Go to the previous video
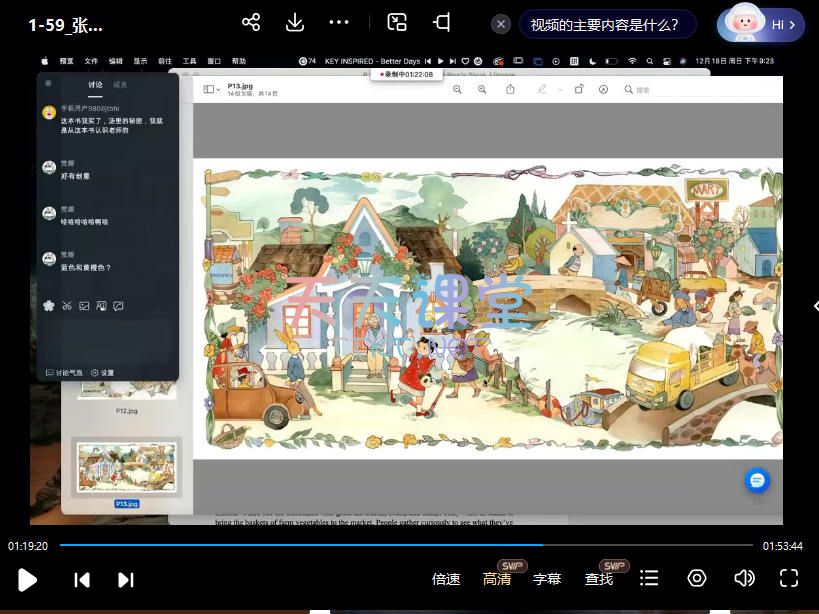 (83, 579)
